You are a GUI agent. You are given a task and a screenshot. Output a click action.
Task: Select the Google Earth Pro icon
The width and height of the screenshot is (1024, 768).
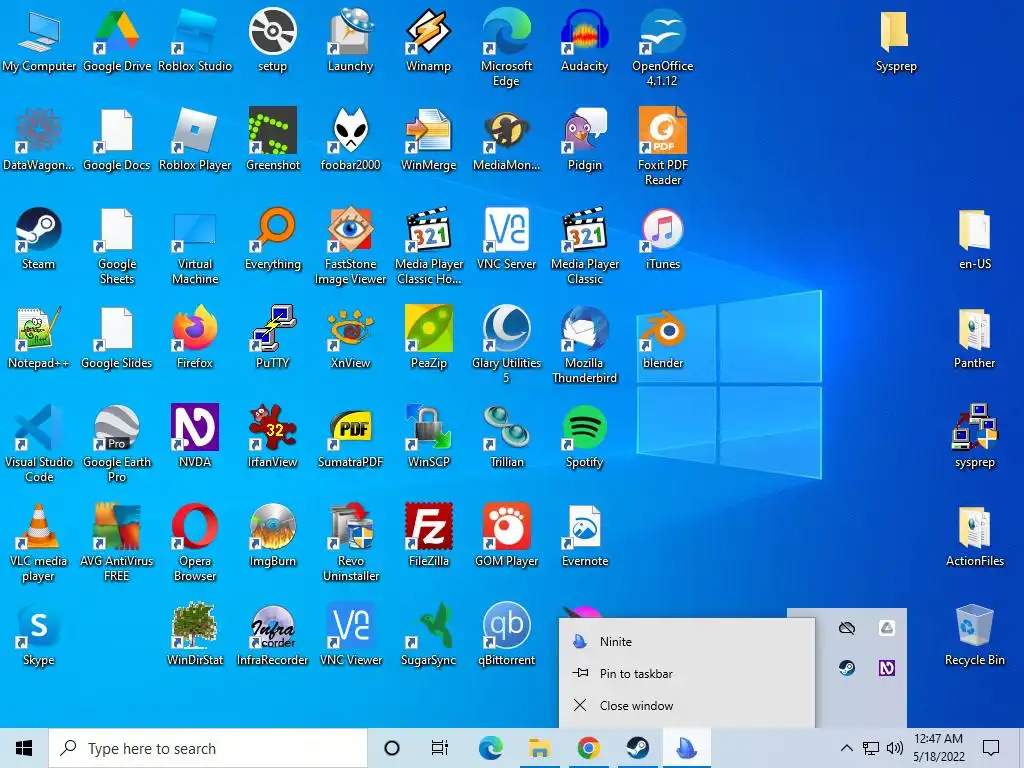point(117,444)
